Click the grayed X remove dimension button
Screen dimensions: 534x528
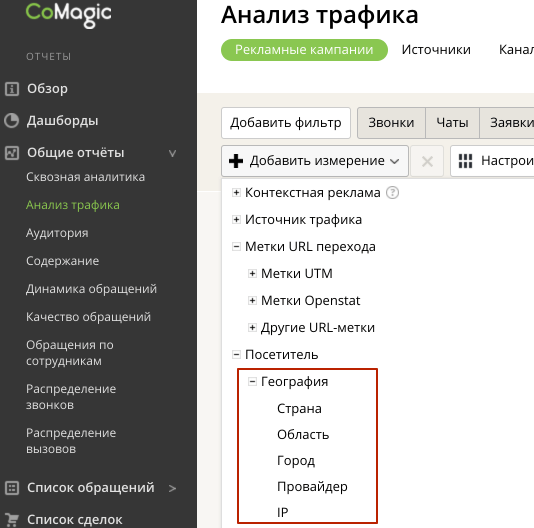tap(427, 161)
